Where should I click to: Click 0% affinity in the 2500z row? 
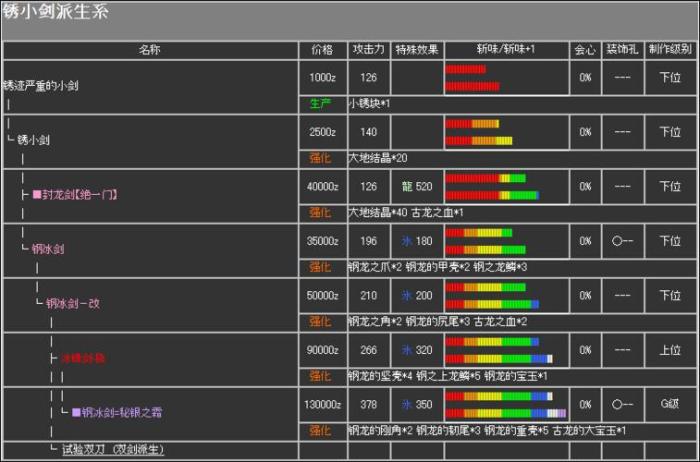585,132
